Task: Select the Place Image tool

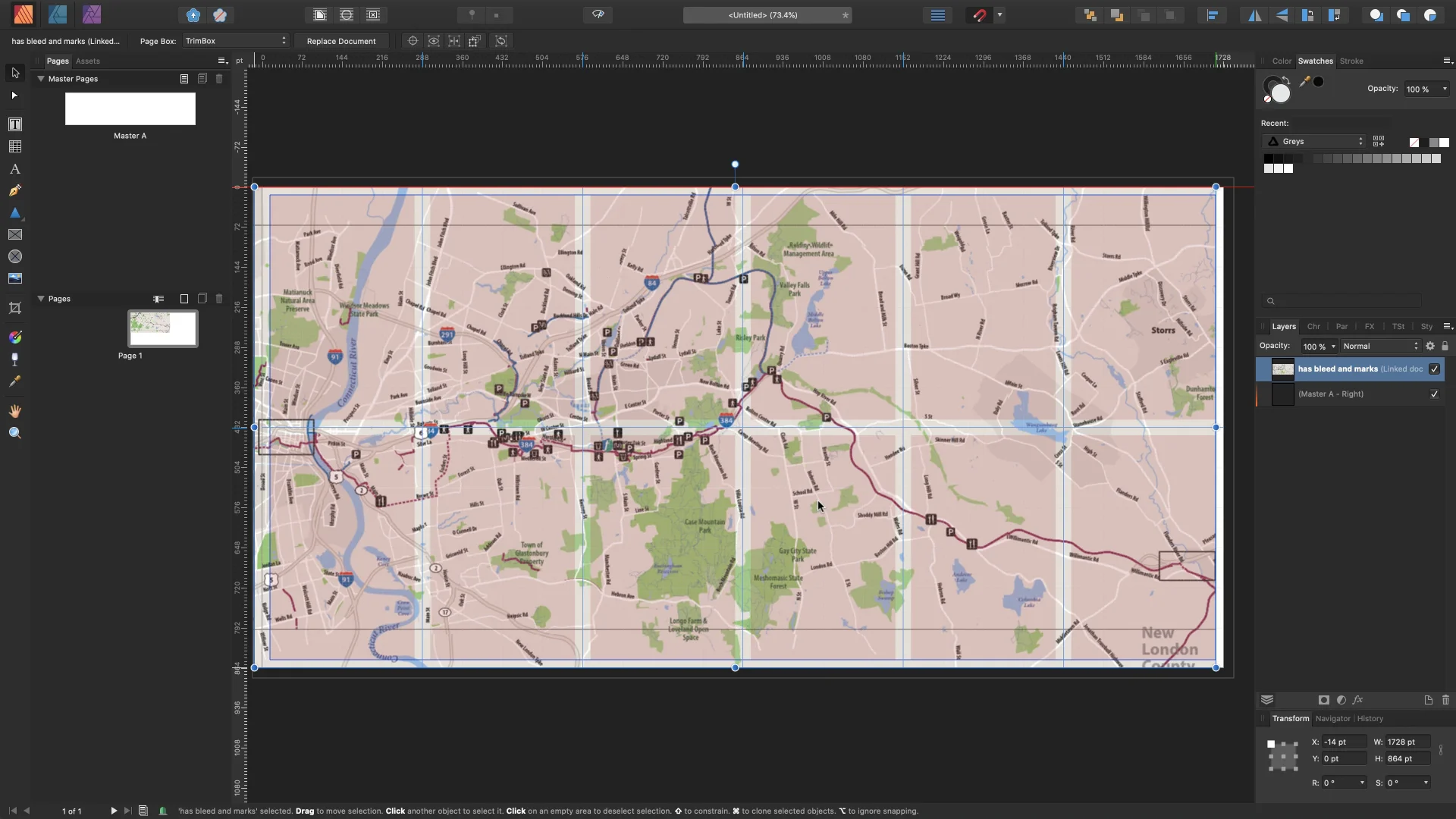Action: tap(14, 278)
